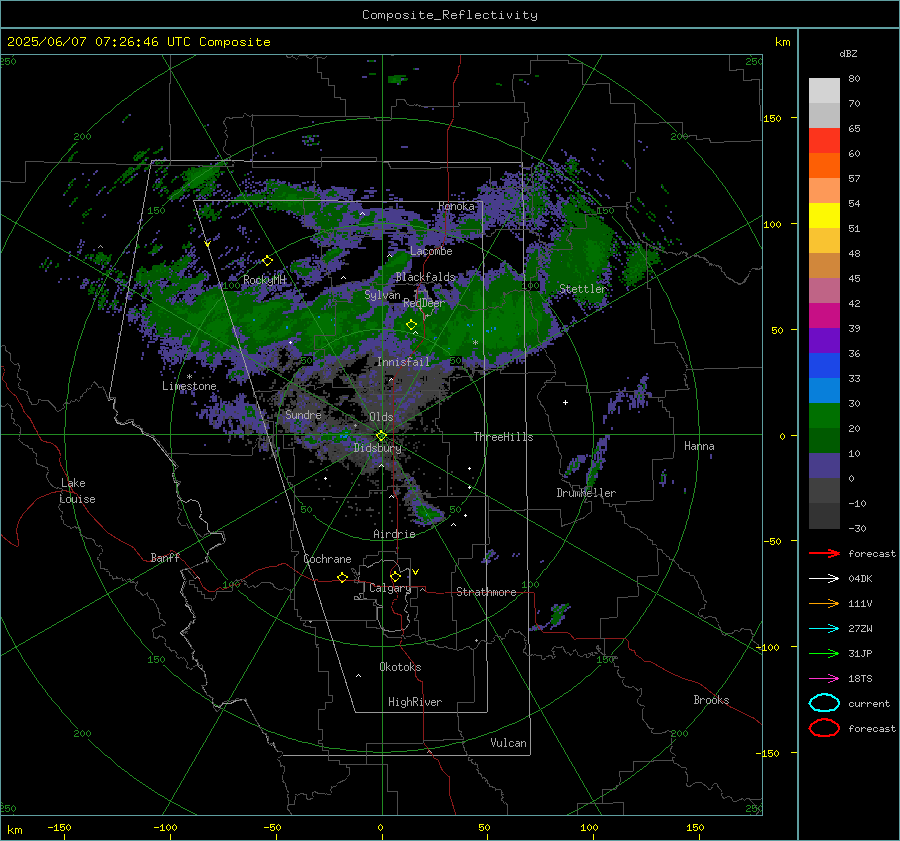The width and height of the screenshot is (900, 841).
Task: Click the red forecast ellipse icon
Action: pos(824,728)
